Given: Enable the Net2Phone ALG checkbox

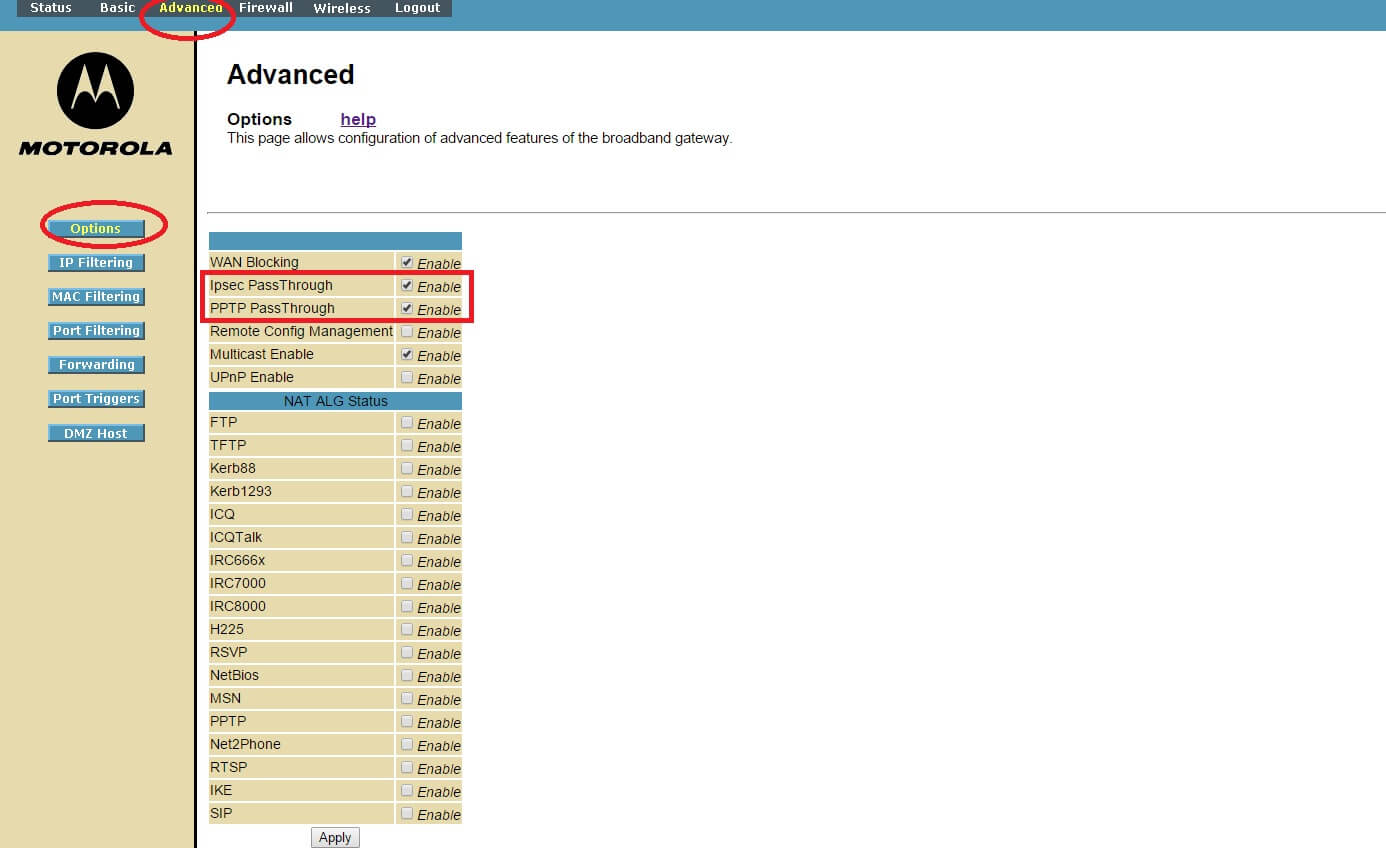Looking at the screenshot, I should [407, 744].
